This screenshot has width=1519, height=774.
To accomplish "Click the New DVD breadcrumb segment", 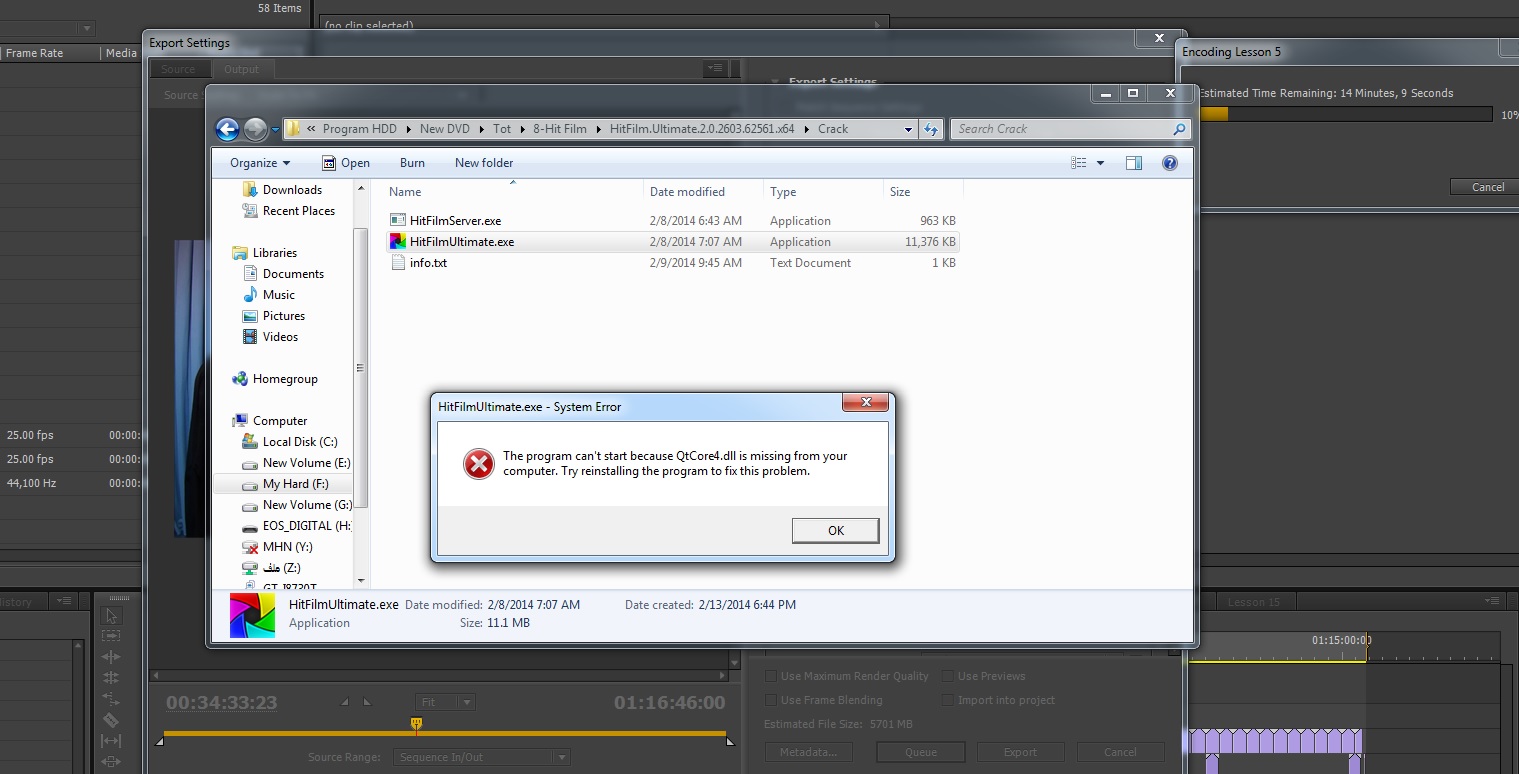I will point(444,129).
